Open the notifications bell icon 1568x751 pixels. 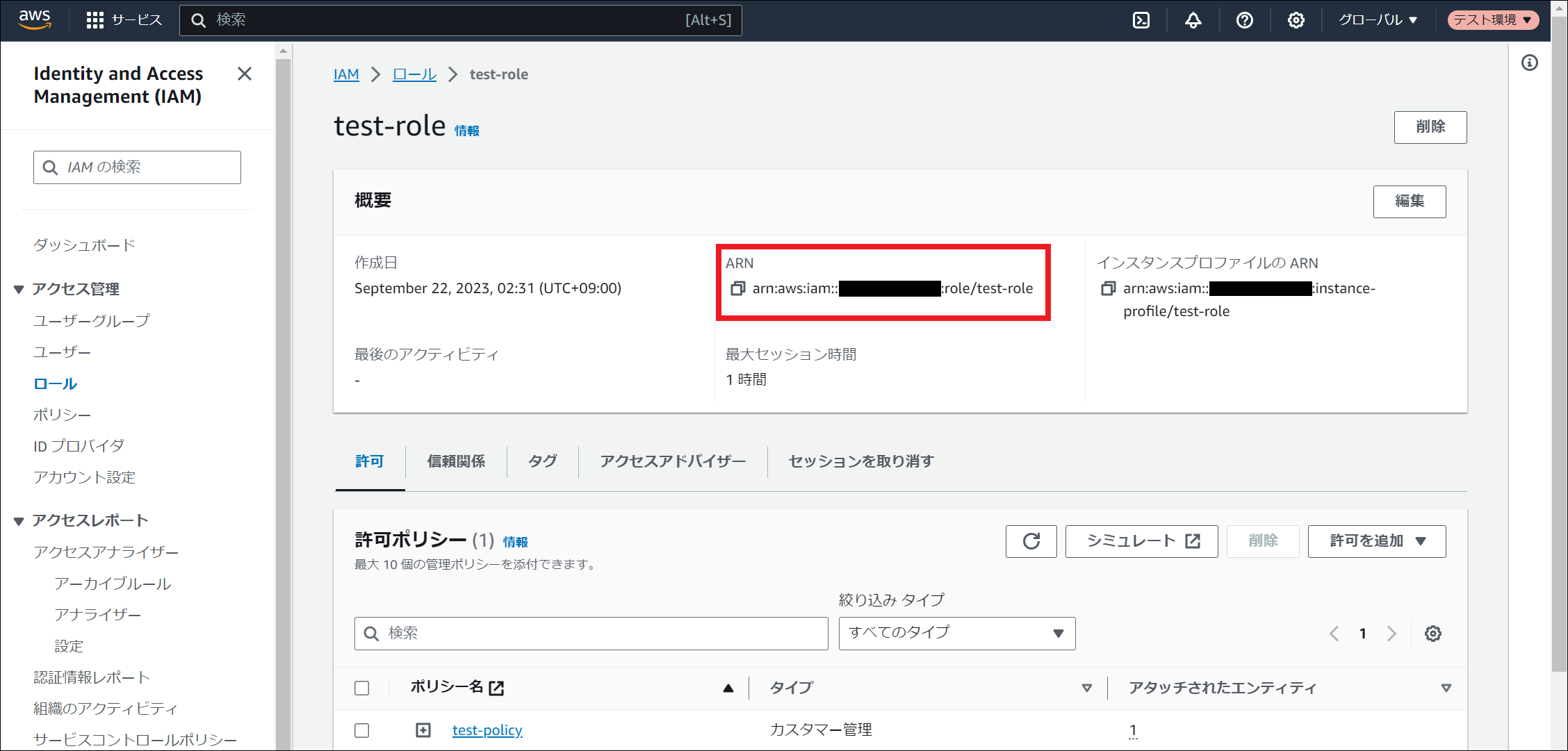coord(1193,20)
